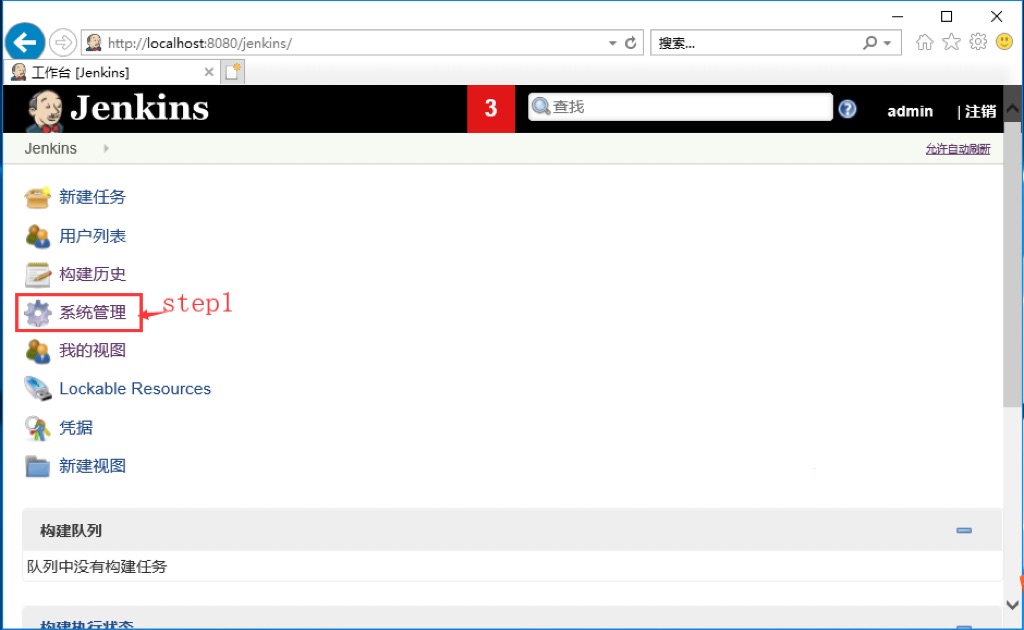Click the 注销 logout link
The image size is (1024, 630).
click(x=980, y=112)
